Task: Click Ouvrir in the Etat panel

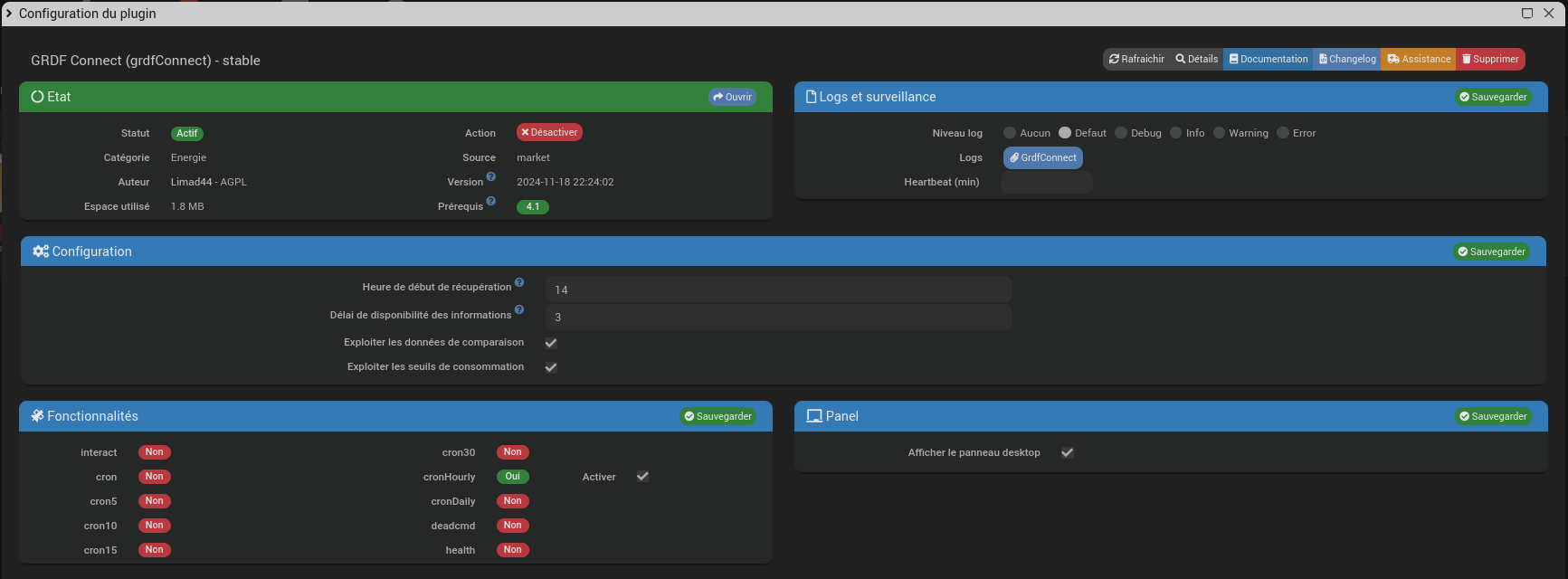Action: click(x=732, y=97)
